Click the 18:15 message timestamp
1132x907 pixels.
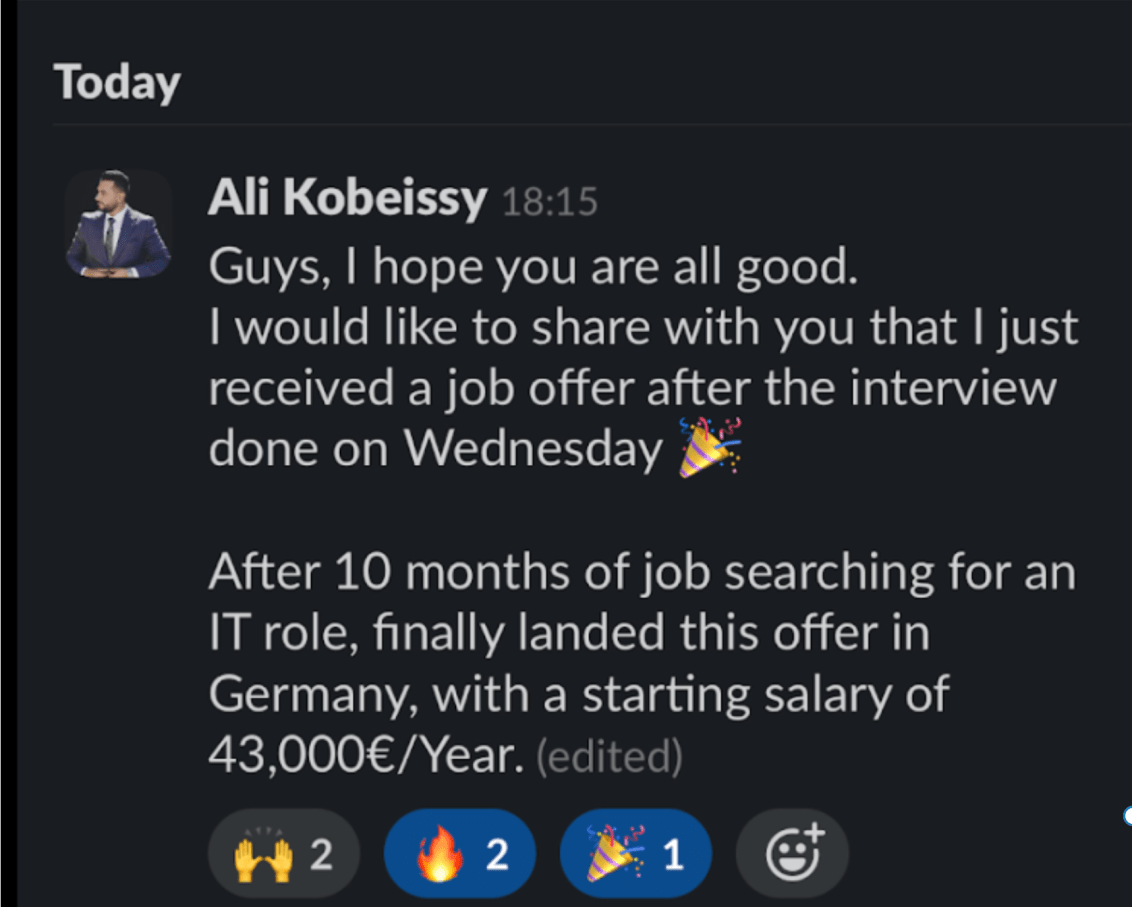coord(549,203)
